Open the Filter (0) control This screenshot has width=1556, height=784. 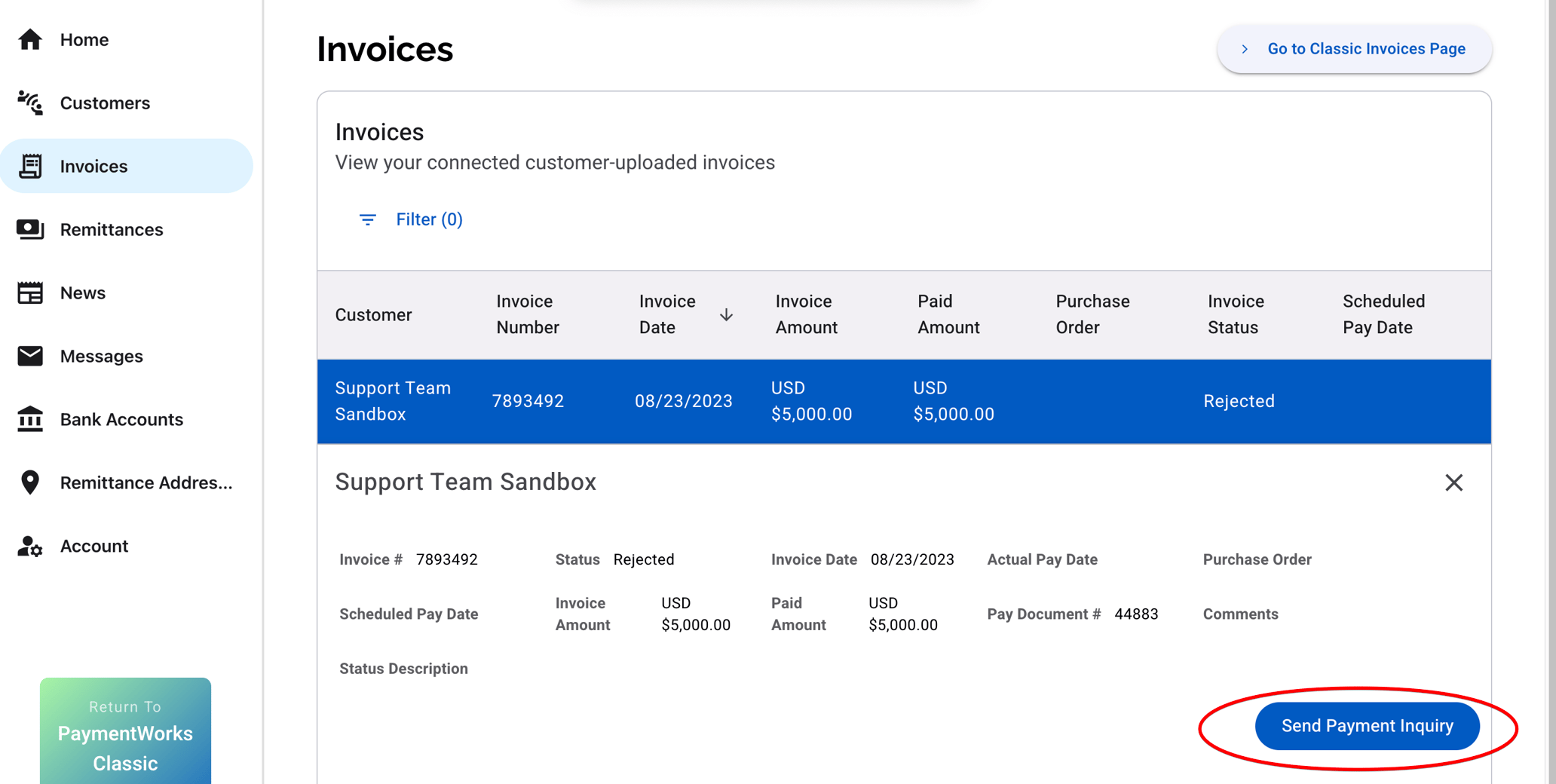429,219
